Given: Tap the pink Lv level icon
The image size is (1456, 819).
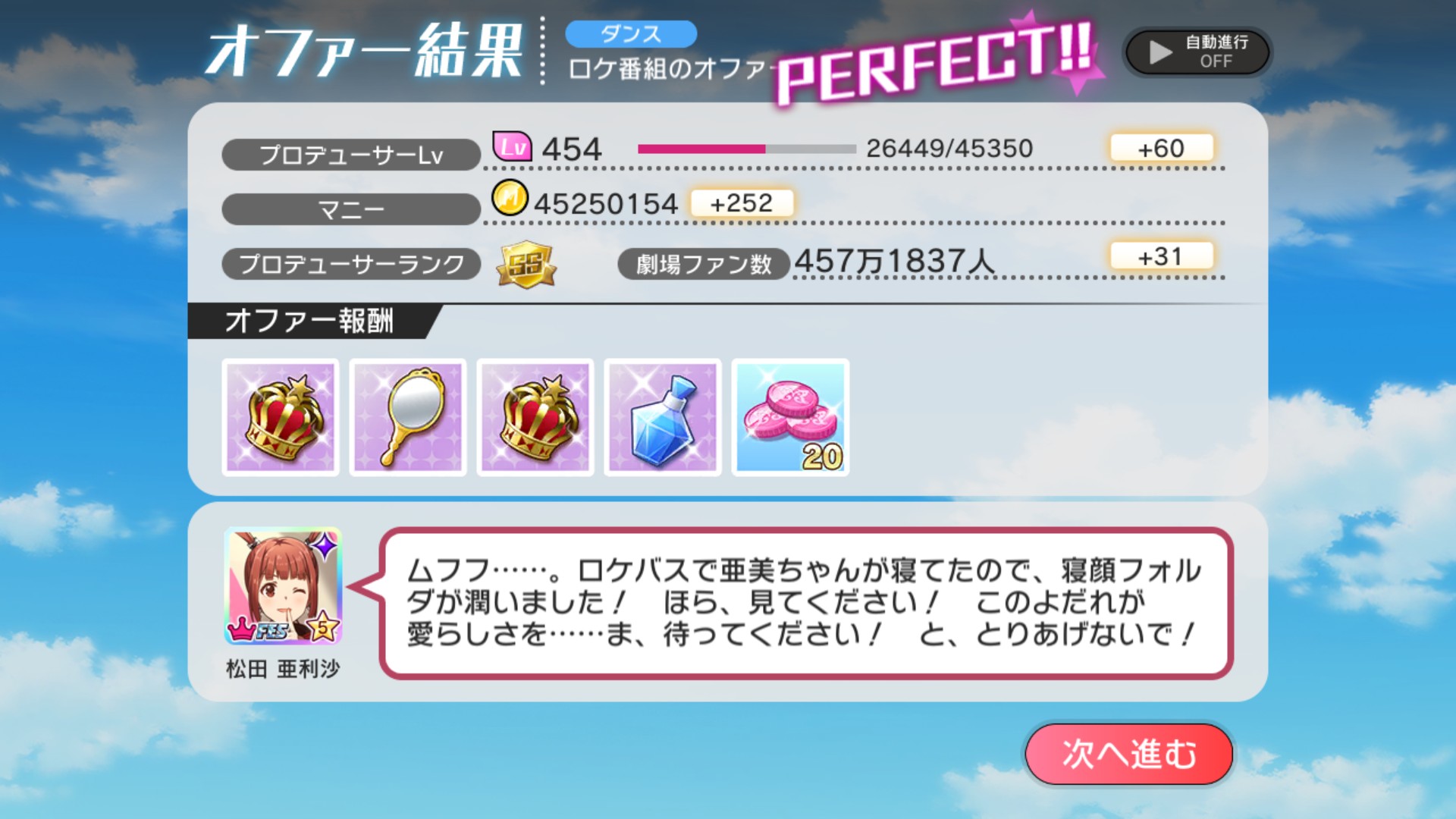Looking at the screenshot, I should tap(513, 146).
